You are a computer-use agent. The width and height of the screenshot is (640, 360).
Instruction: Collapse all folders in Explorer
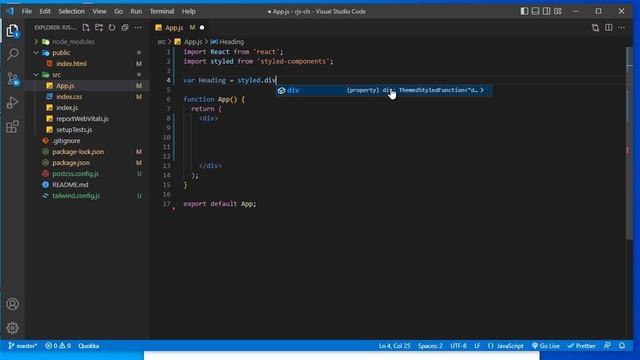(x=125, y=28)
